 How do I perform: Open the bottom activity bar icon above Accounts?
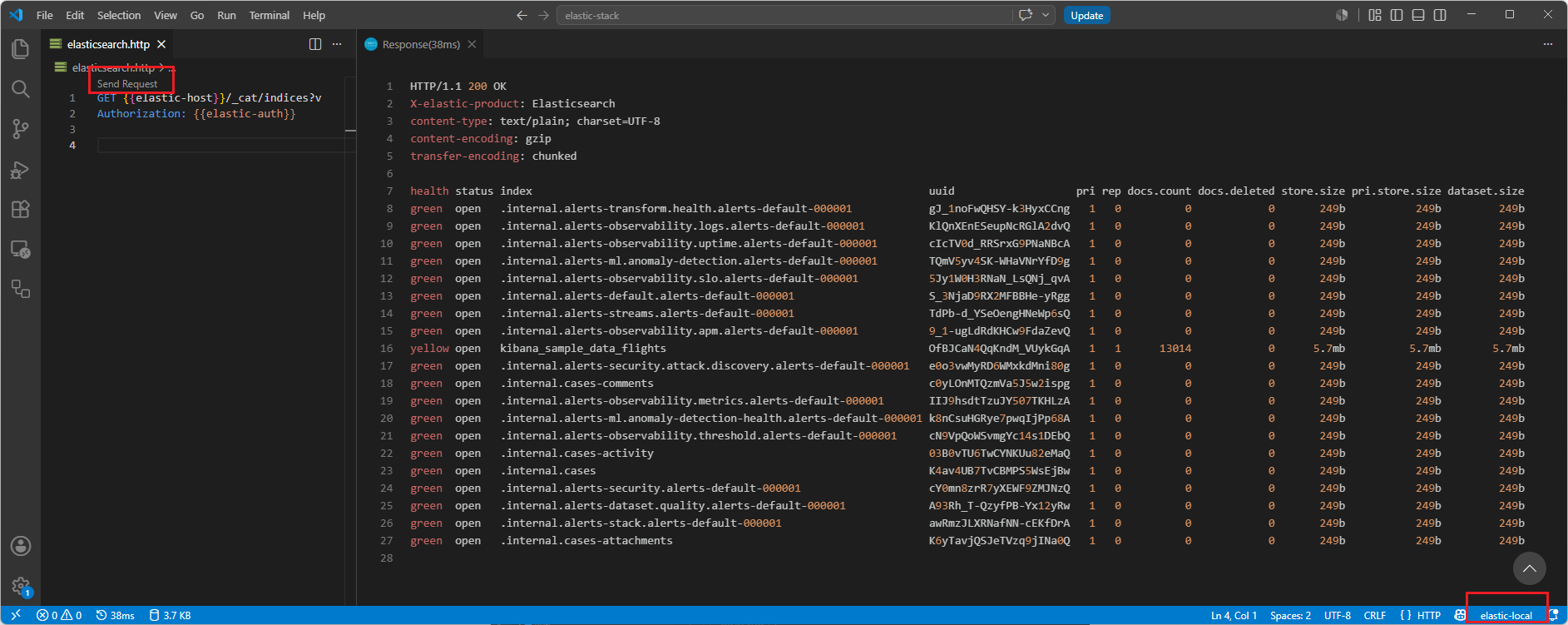pos(21,289)
